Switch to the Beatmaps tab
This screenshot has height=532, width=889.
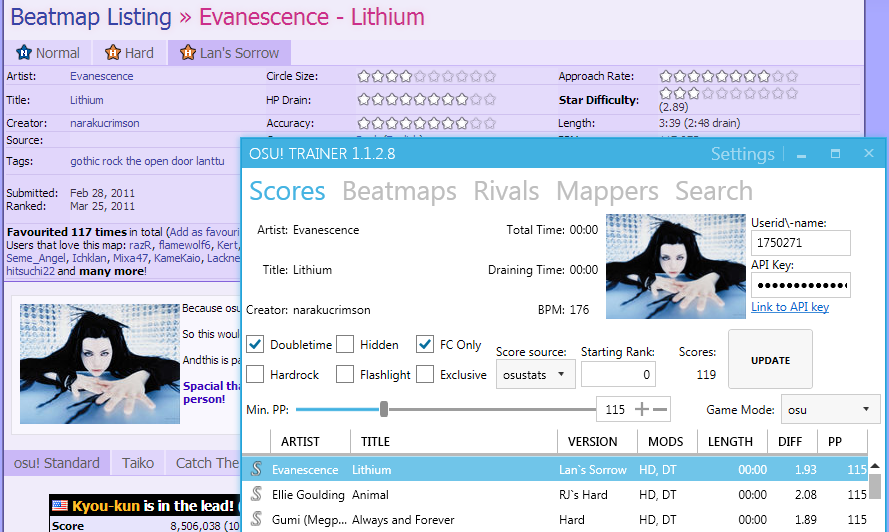[x=399, y=191]
